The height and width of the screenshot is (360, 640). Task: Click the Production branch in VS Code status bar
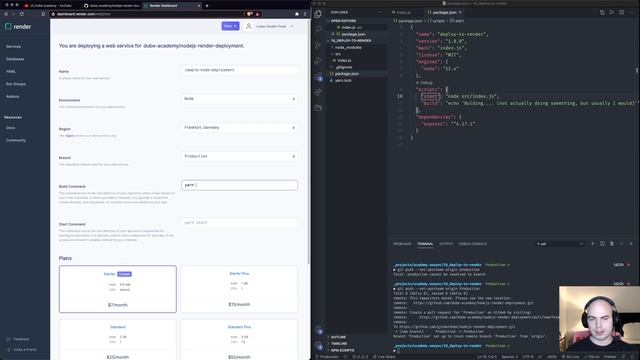click(x=327, y=357)
